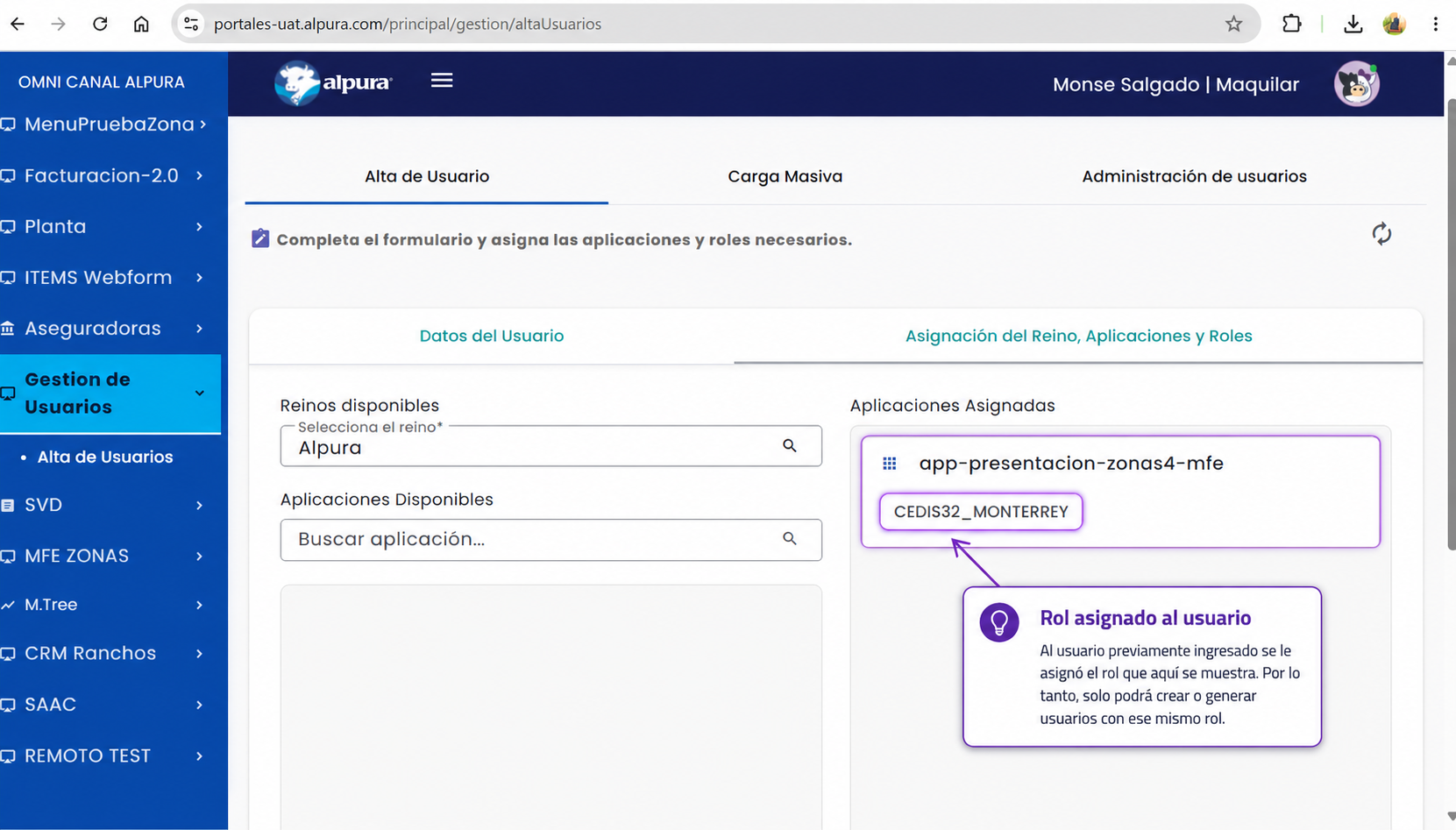Click the browser forward arrow
The image size is (1456, 830).
59,24
